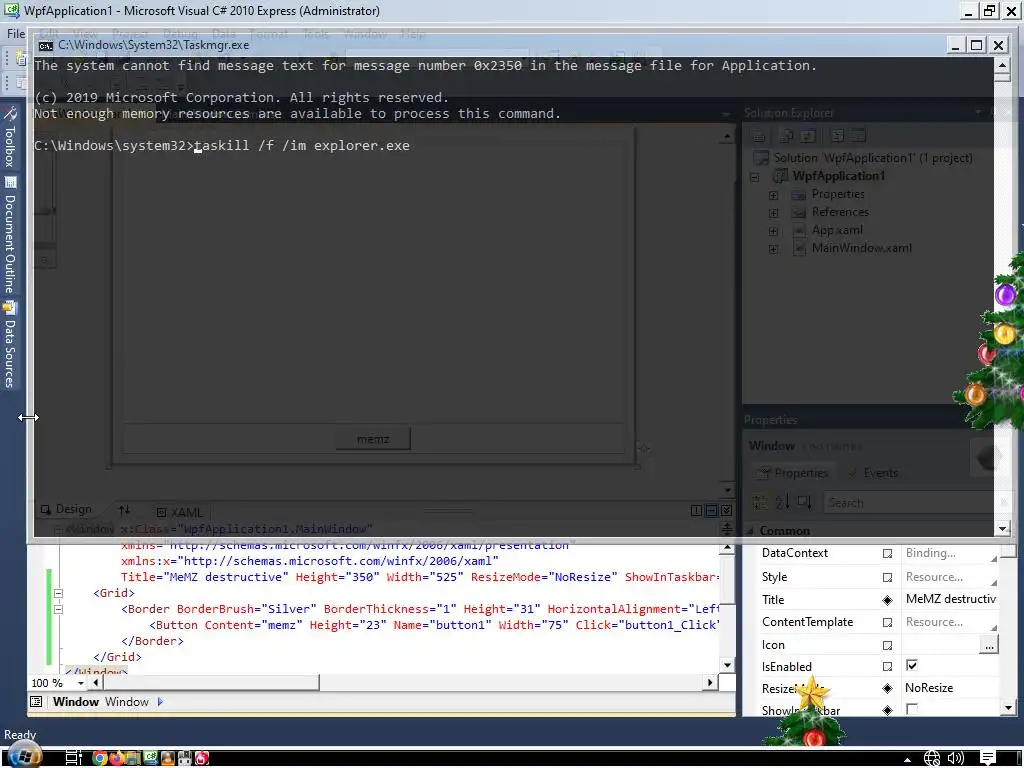Click the XAML horizontal scrollbar thumb
1024x768 pixels.
[x=212, y=683]
